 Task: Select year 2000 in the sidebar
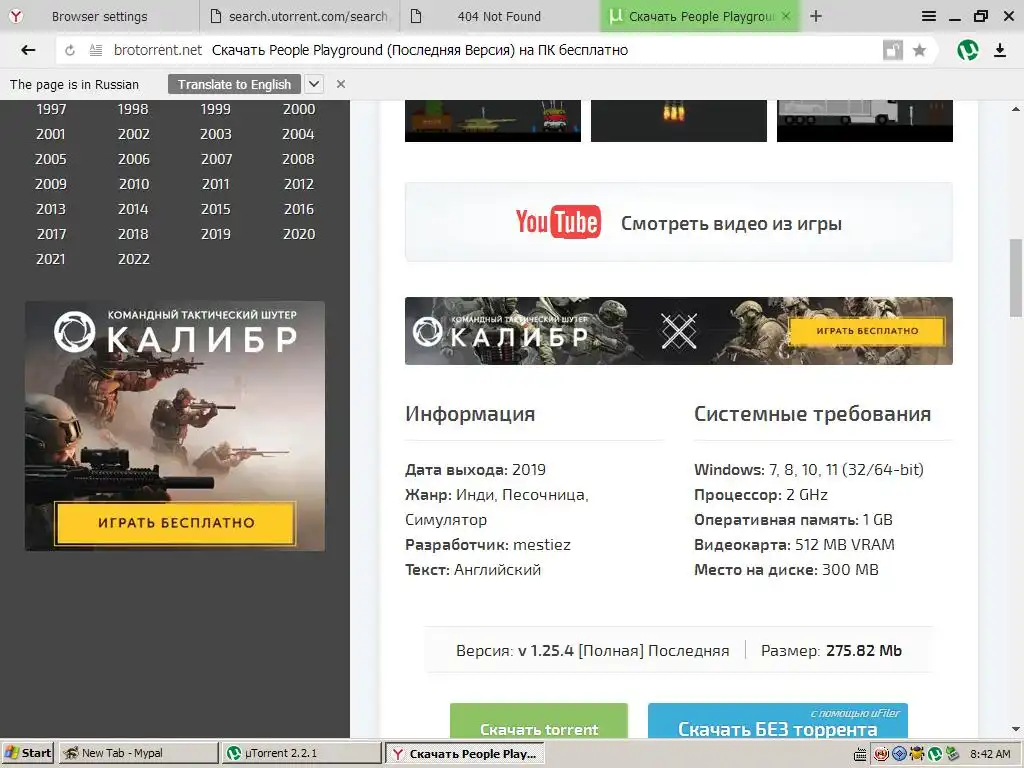(x=298, y=109)
